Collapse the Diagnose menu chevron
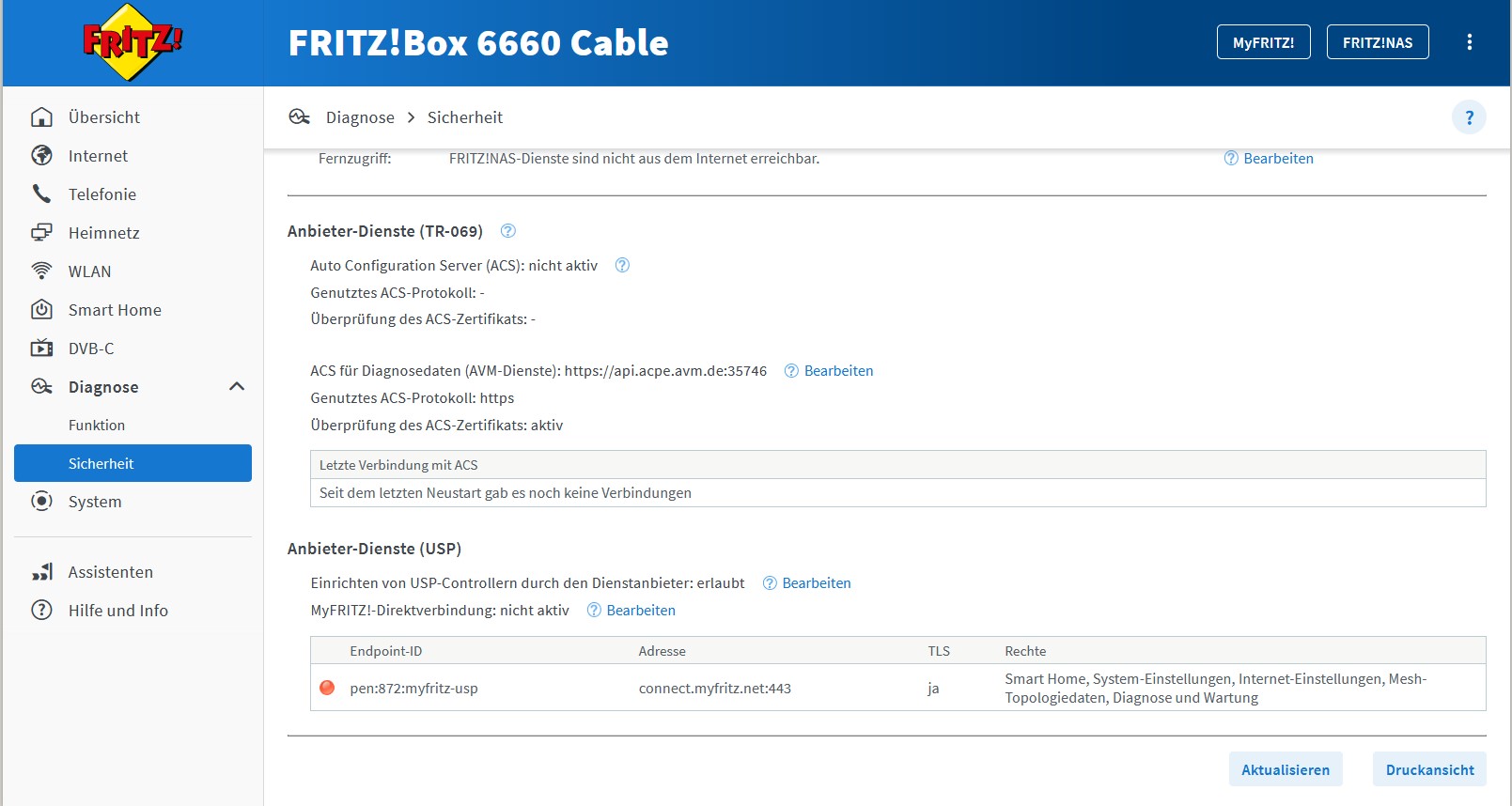1512x806 pixels. (x=237, y=387)
